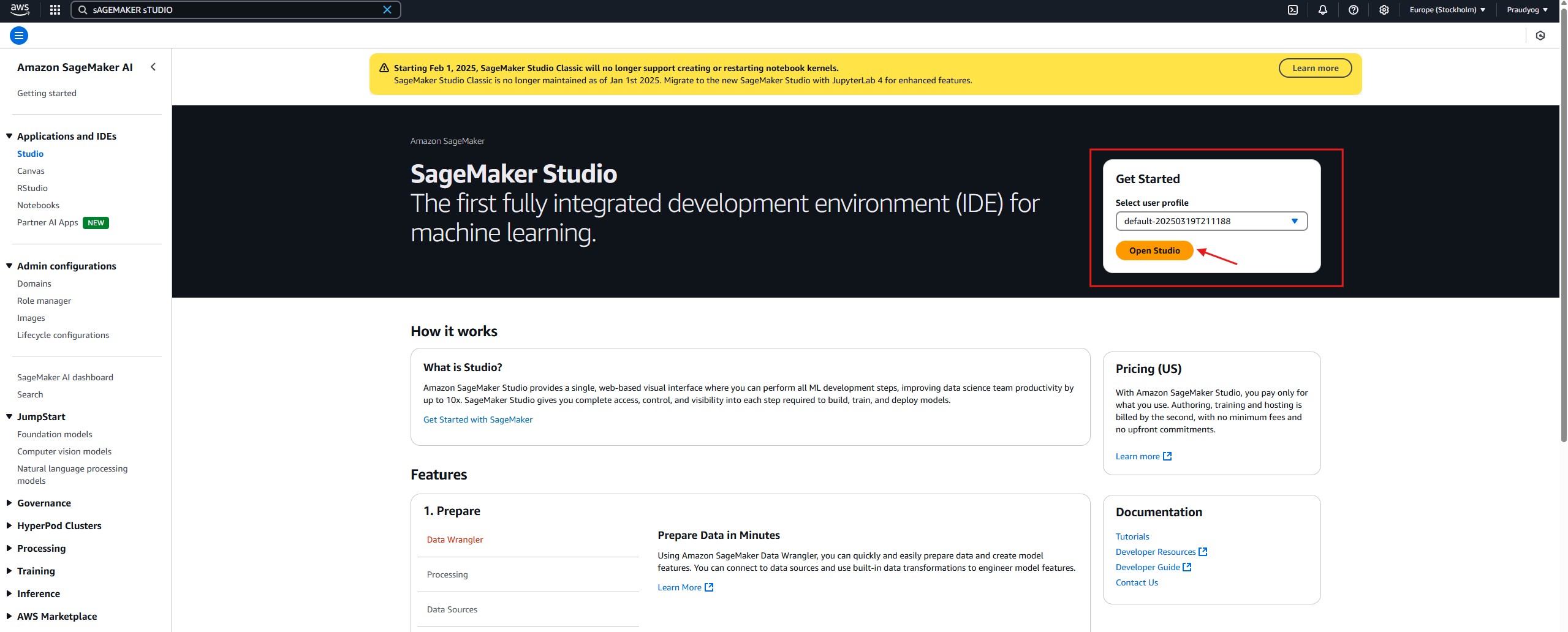Click the Open Studio button
This screenshot has height=632, width=1568.
(x=1154, y=250)
